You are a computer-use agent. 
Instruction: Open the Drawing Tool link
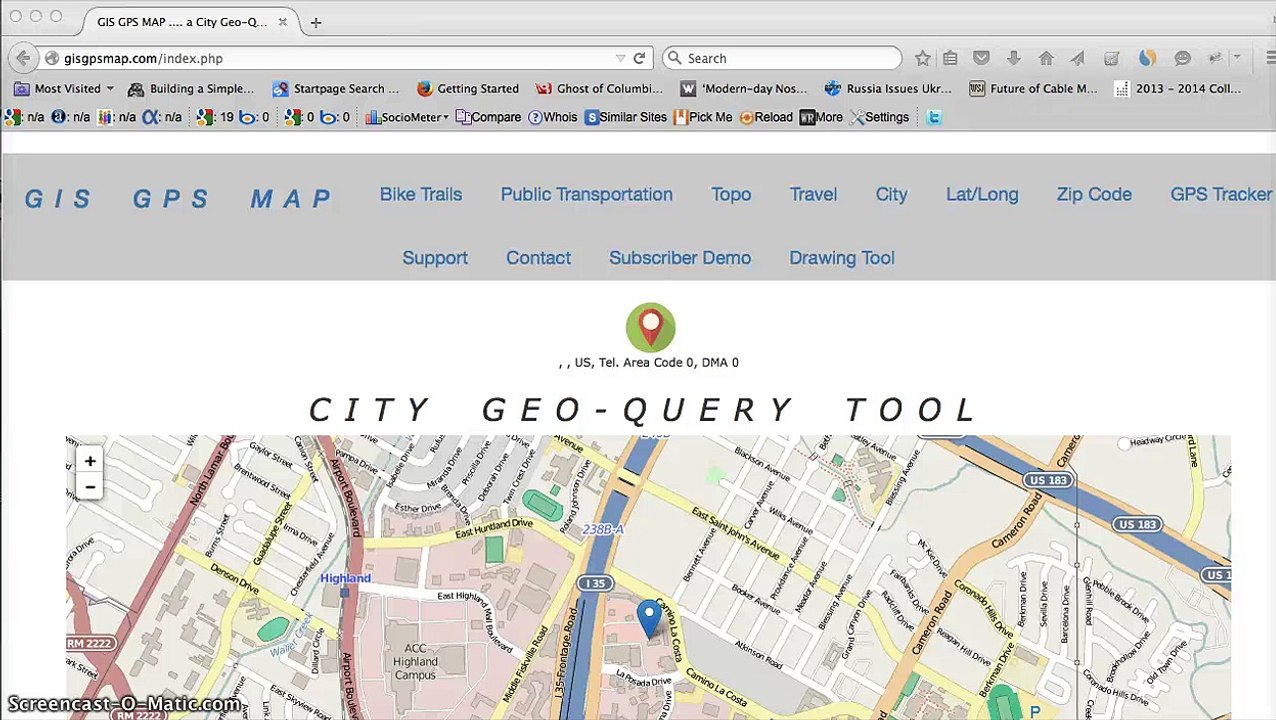[842, 258]
